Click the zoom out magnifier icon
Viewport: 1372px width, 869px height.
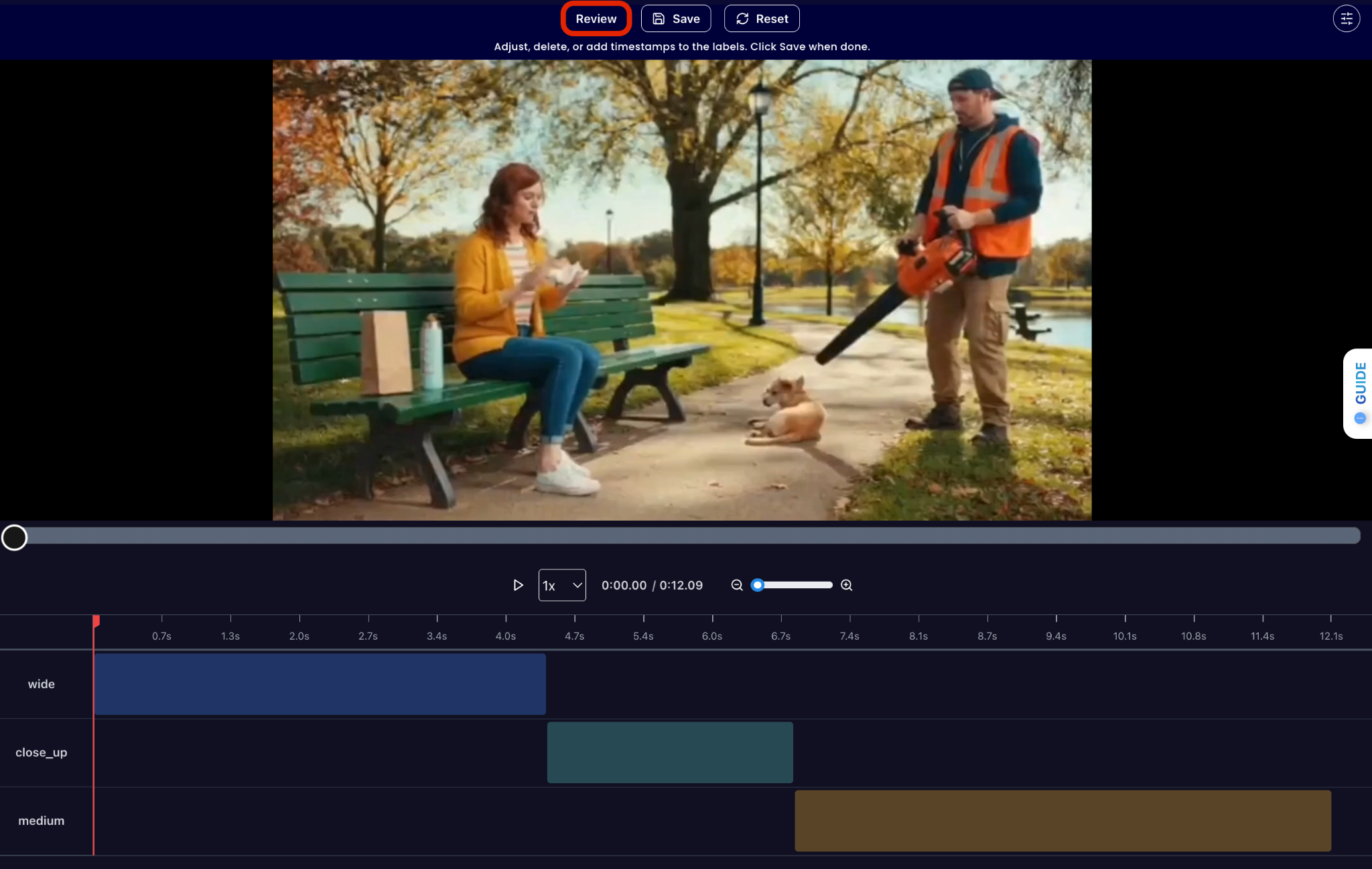[737, 585]
